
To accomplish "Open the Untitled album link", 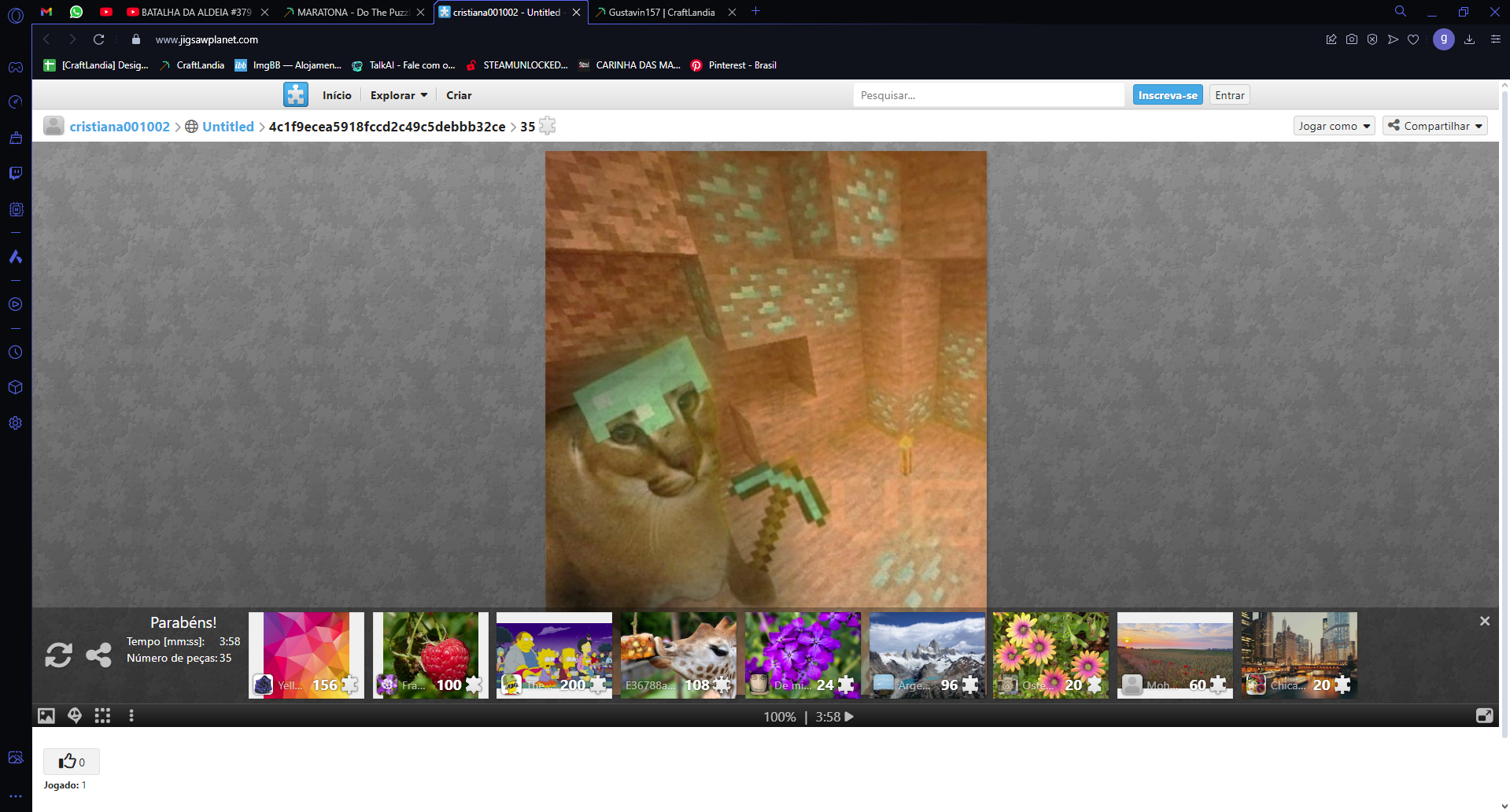I will 228,127.
